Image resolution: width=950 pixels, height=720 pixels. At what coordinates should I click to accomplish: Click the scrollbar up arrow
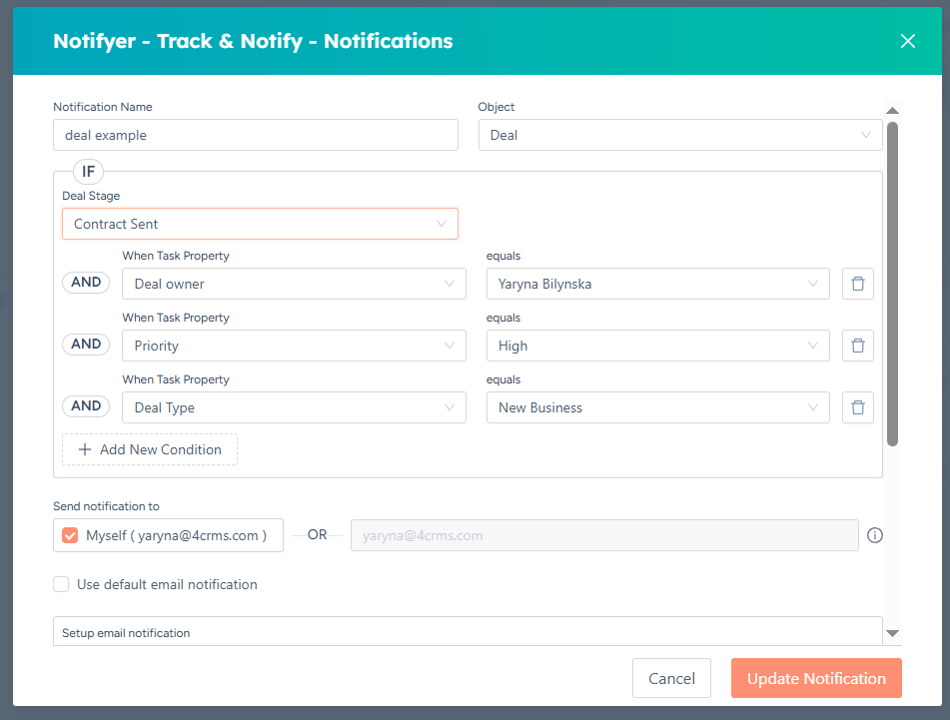[892, 110]
